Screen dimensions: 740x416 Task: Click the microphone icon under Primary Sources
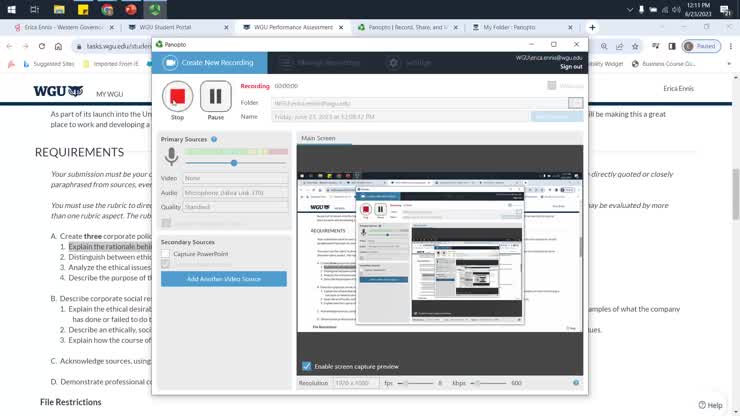[171, 157]
